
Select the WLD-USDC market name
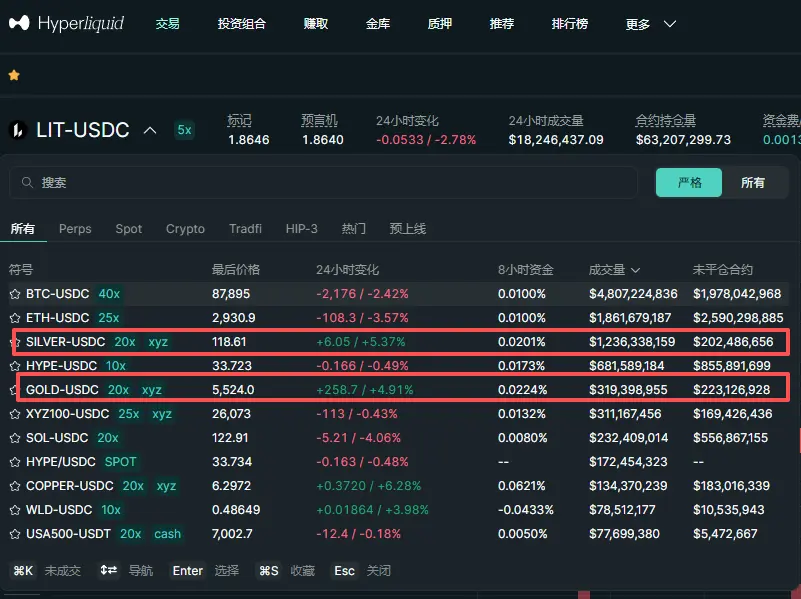pyautogui.click(x=59, y=510)
